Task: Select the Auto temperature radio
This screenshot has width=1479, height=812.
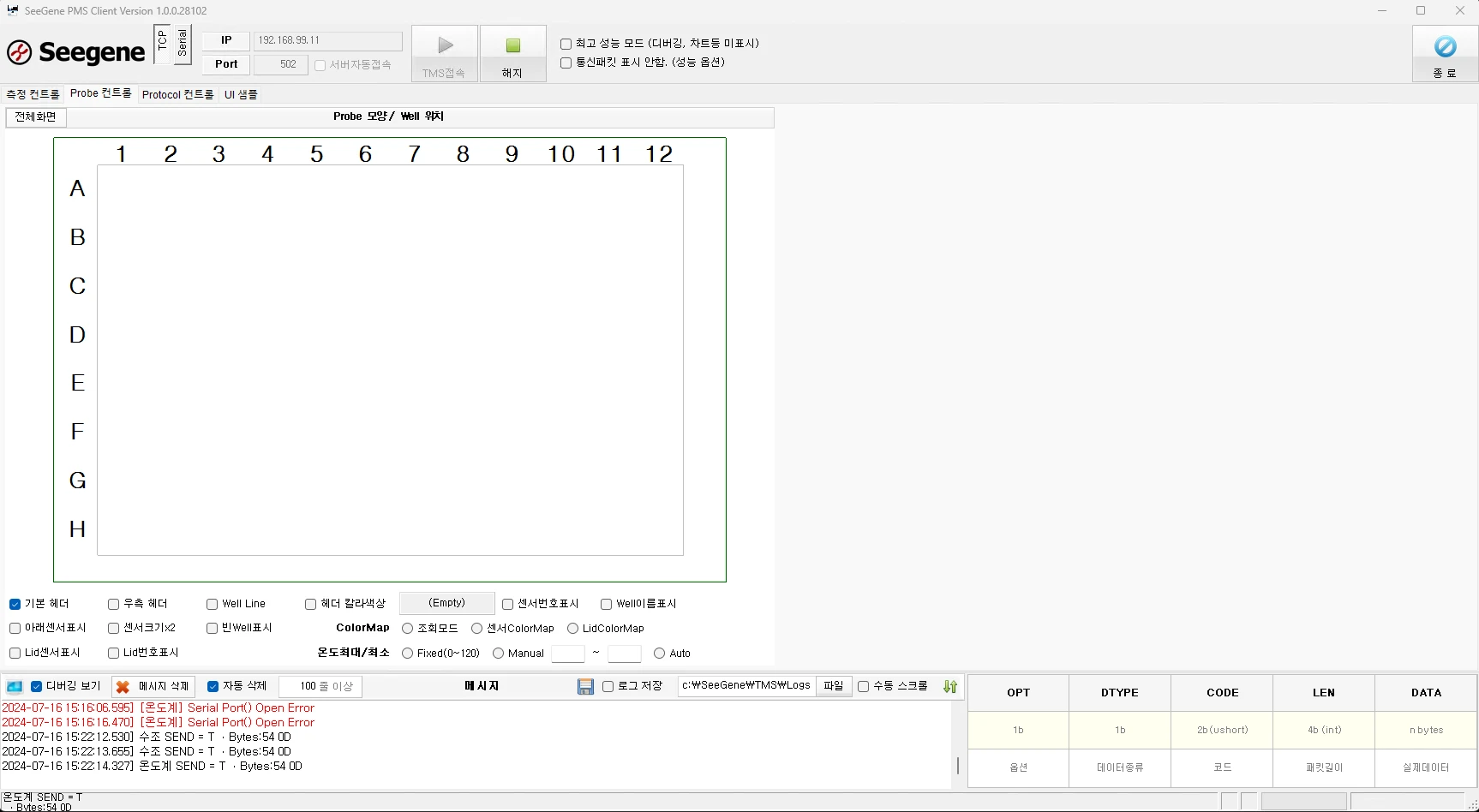Action: (x=660, y=654)
